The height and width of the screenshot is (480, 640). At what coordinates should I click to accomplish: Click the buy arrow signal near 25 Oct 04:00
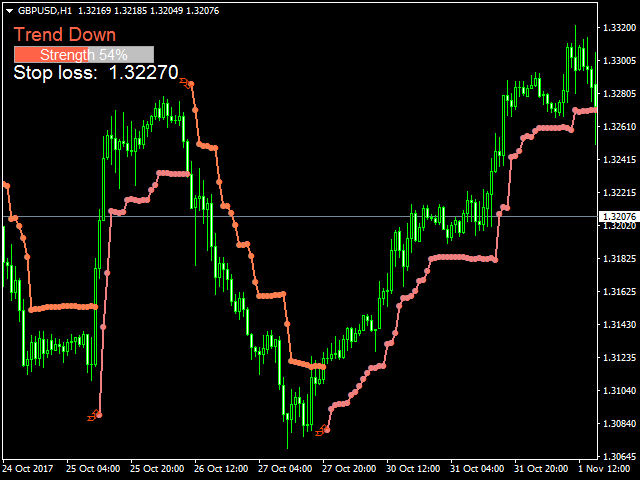pyautogui.click(x=93, y=416)
